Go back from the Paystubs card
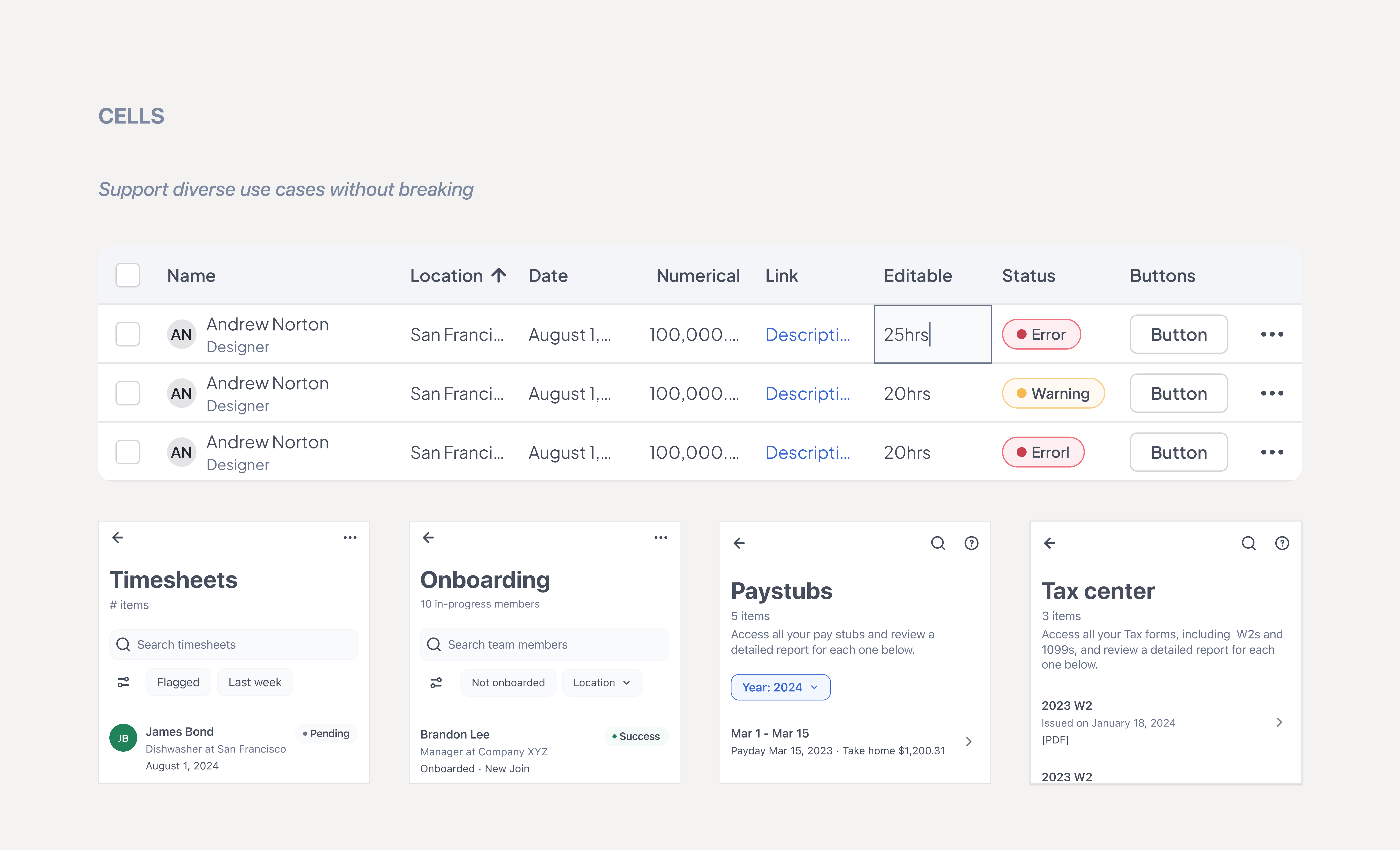1400x850 pixels. (739, 543)
